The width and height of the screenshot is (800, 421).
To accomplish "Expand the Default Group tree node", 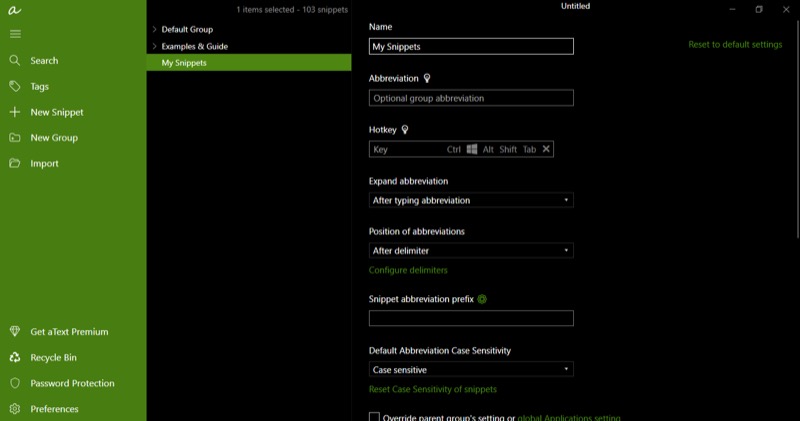I will [155, 30].
